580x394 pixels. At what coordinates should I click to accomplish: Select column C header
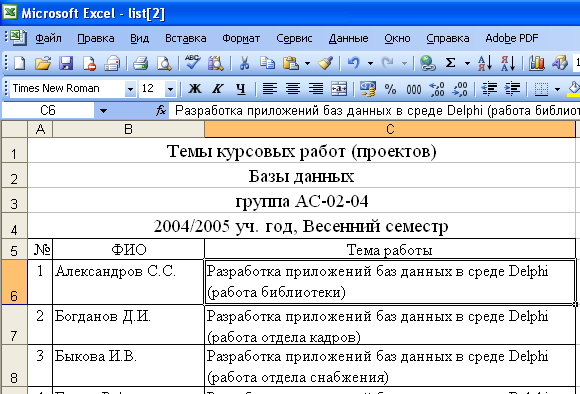pyautogui.click(x=390, y=129)
